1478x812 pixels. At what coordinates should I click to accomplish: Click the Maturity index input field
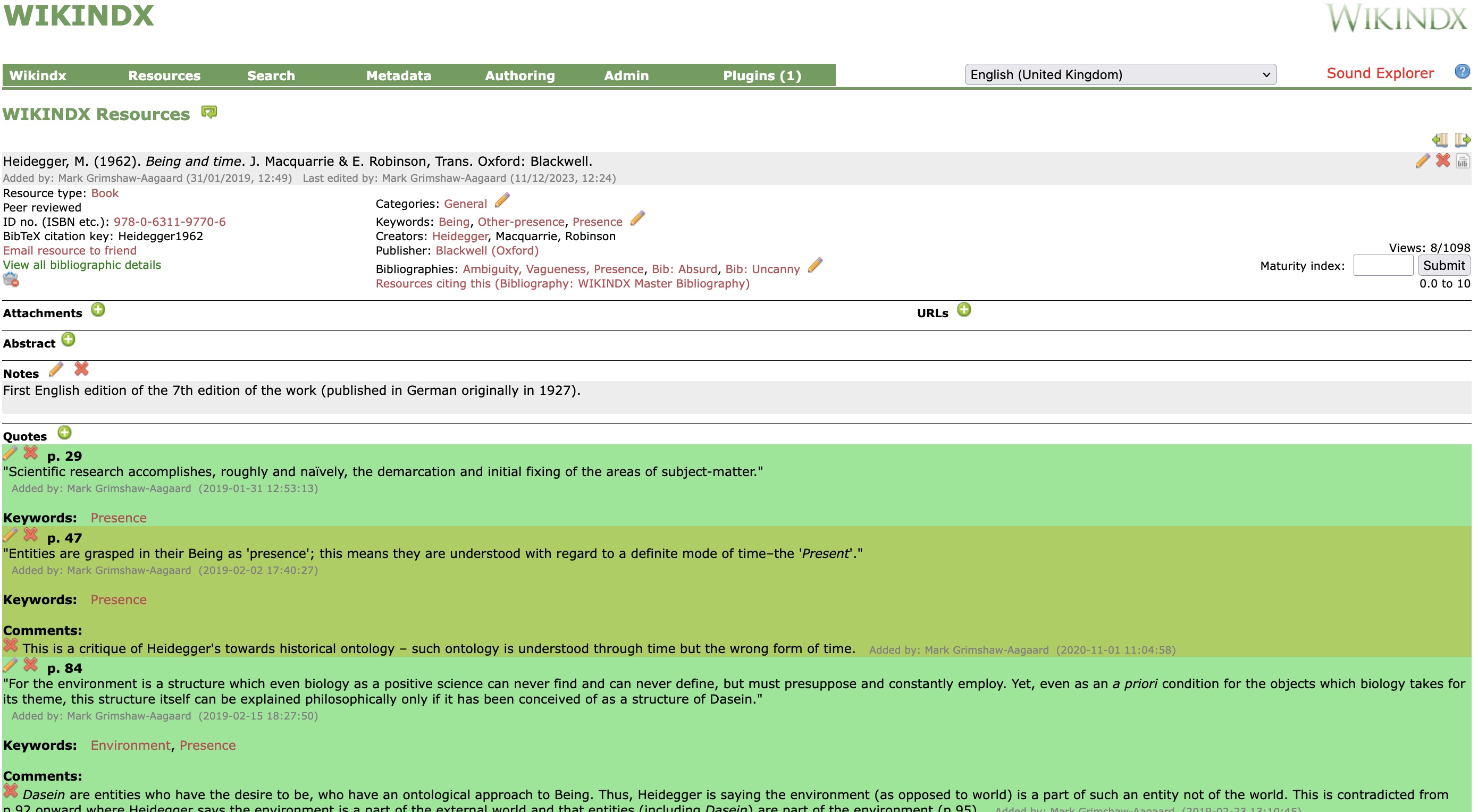(x=1383, y=266)
